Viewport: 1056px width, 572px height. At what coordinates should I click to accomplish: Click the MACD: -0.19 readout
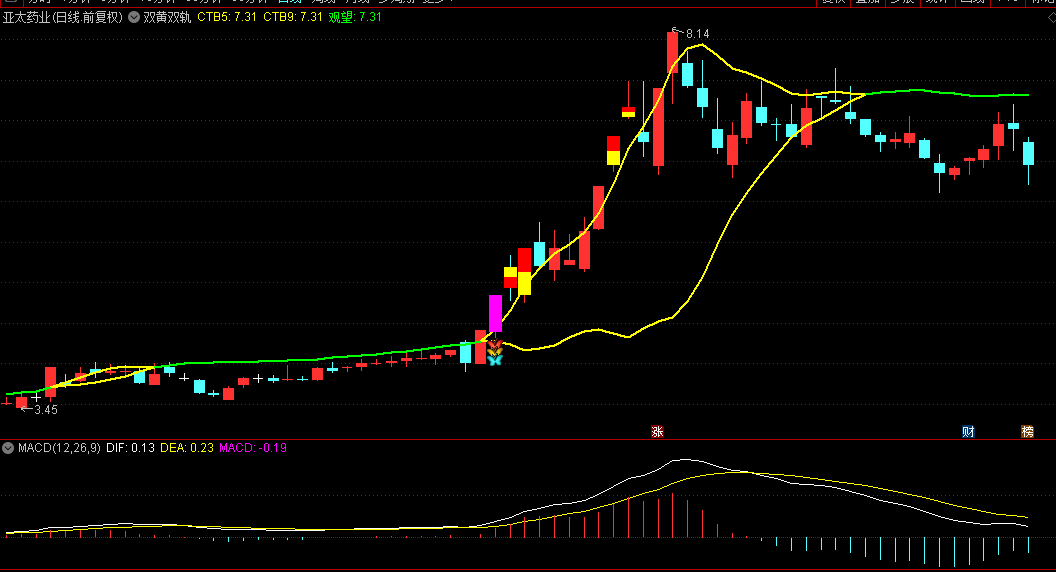coord(253,448)
